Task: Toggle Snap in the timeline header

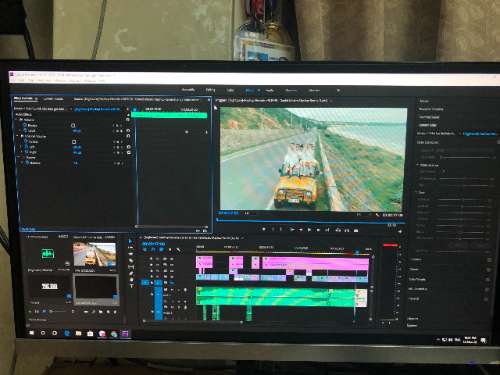Action: click(153, 249)
